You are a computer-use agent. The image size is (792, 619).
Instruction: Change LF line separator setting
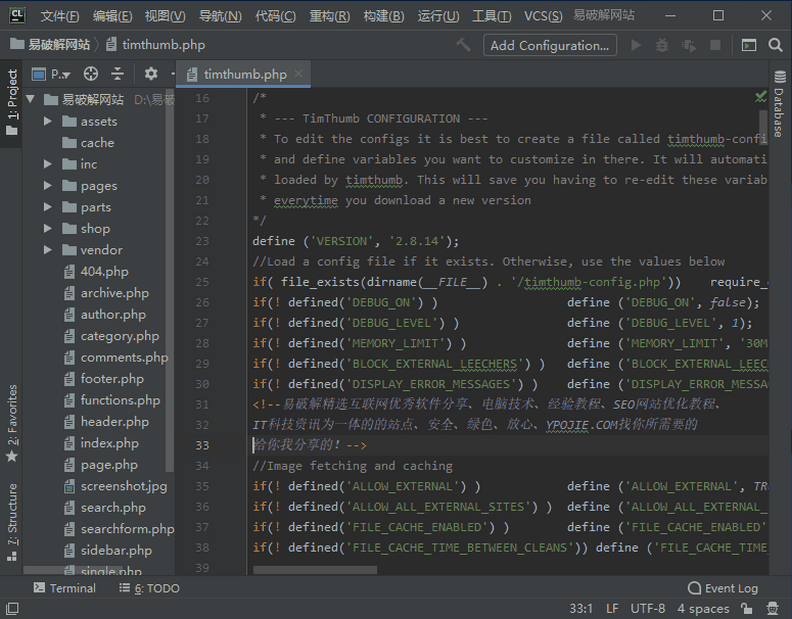612,608
